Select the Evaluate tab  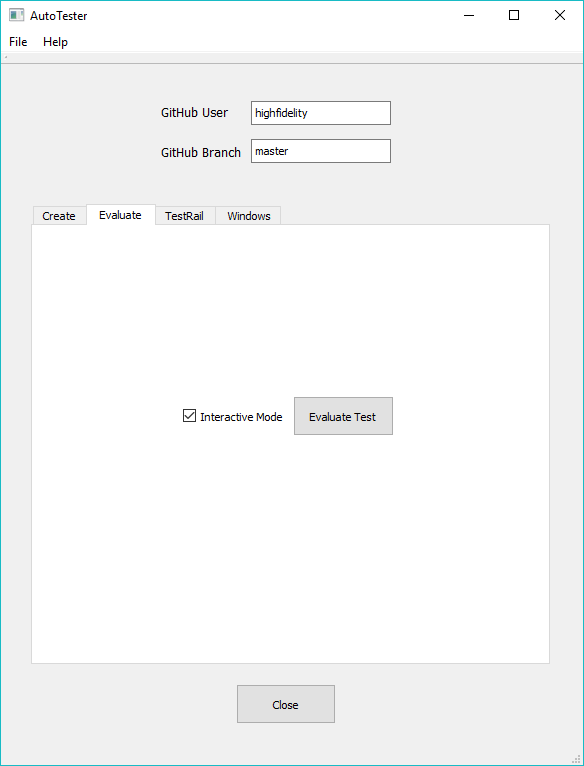point(120,215)
